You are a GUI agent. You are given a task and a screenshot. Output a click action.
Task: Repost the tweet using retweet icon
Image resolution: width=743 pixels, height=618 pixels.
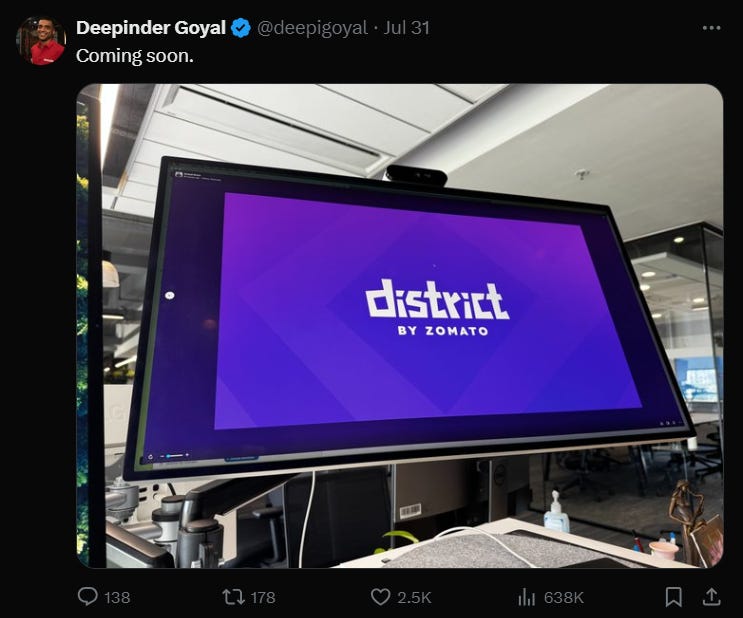pos(233,597)
